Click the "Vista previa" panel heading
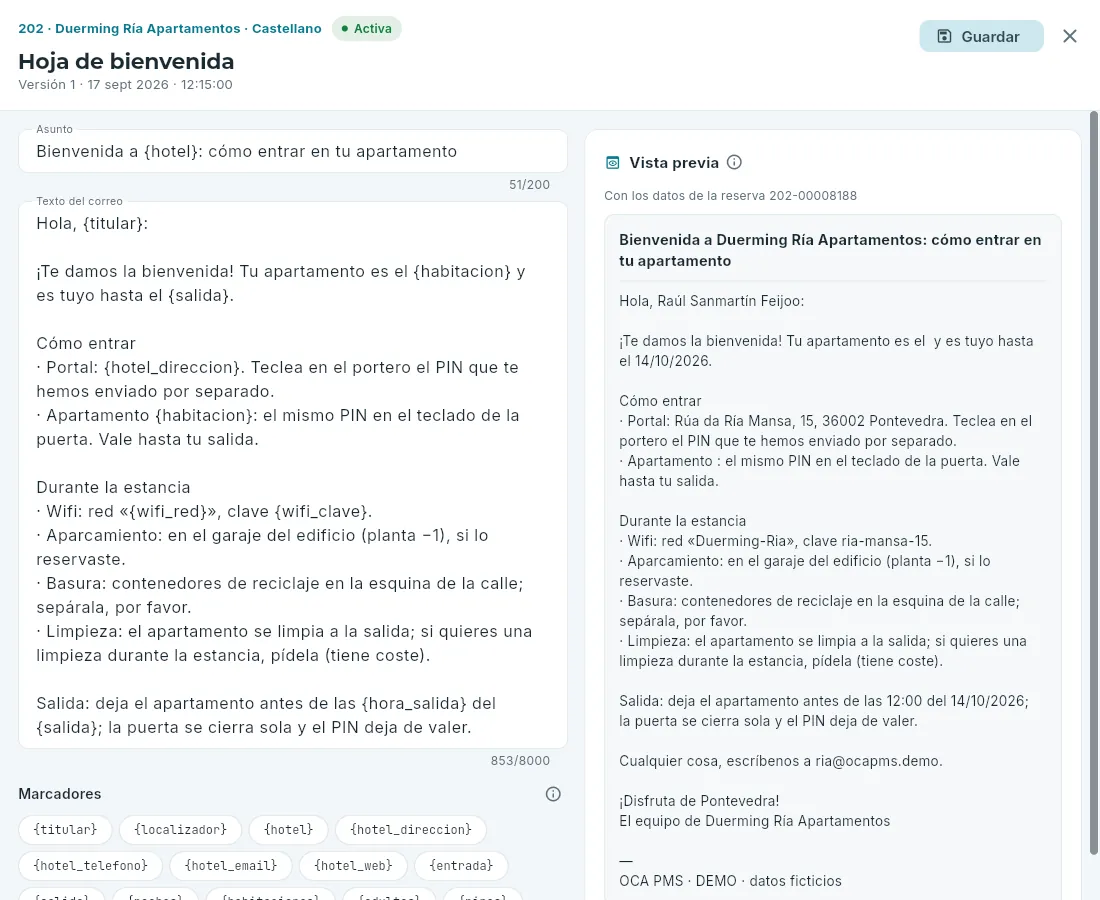 pos(674,163)
